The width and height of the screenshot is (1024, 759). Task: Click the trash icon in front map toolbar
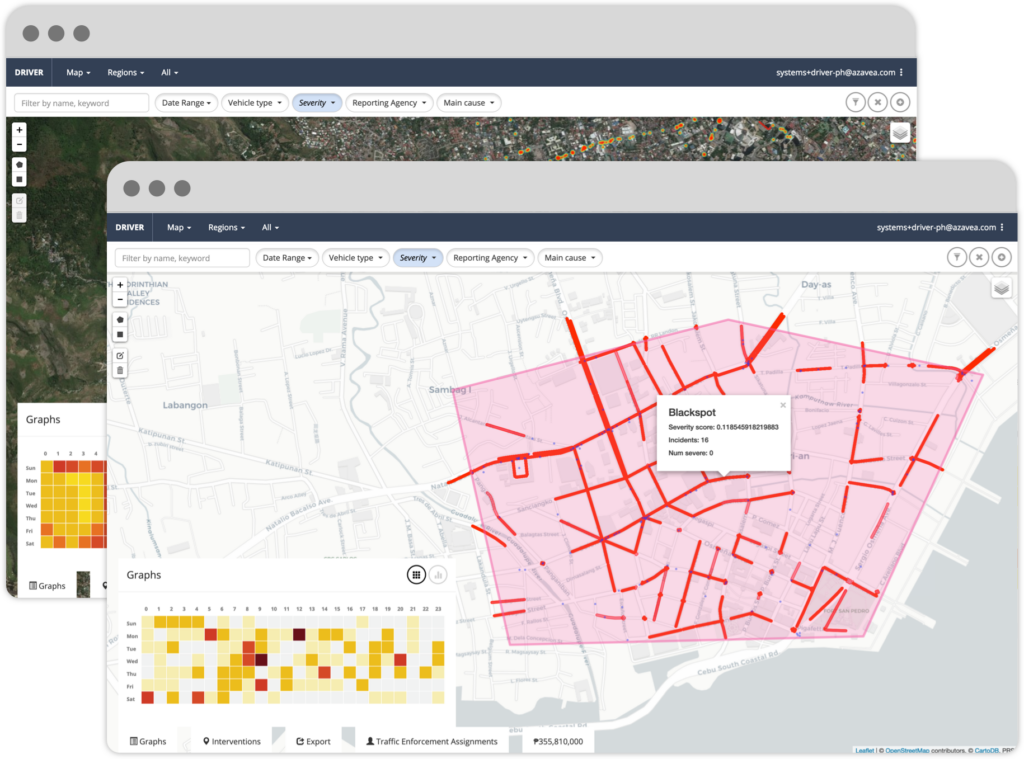[x=120, y=370]
